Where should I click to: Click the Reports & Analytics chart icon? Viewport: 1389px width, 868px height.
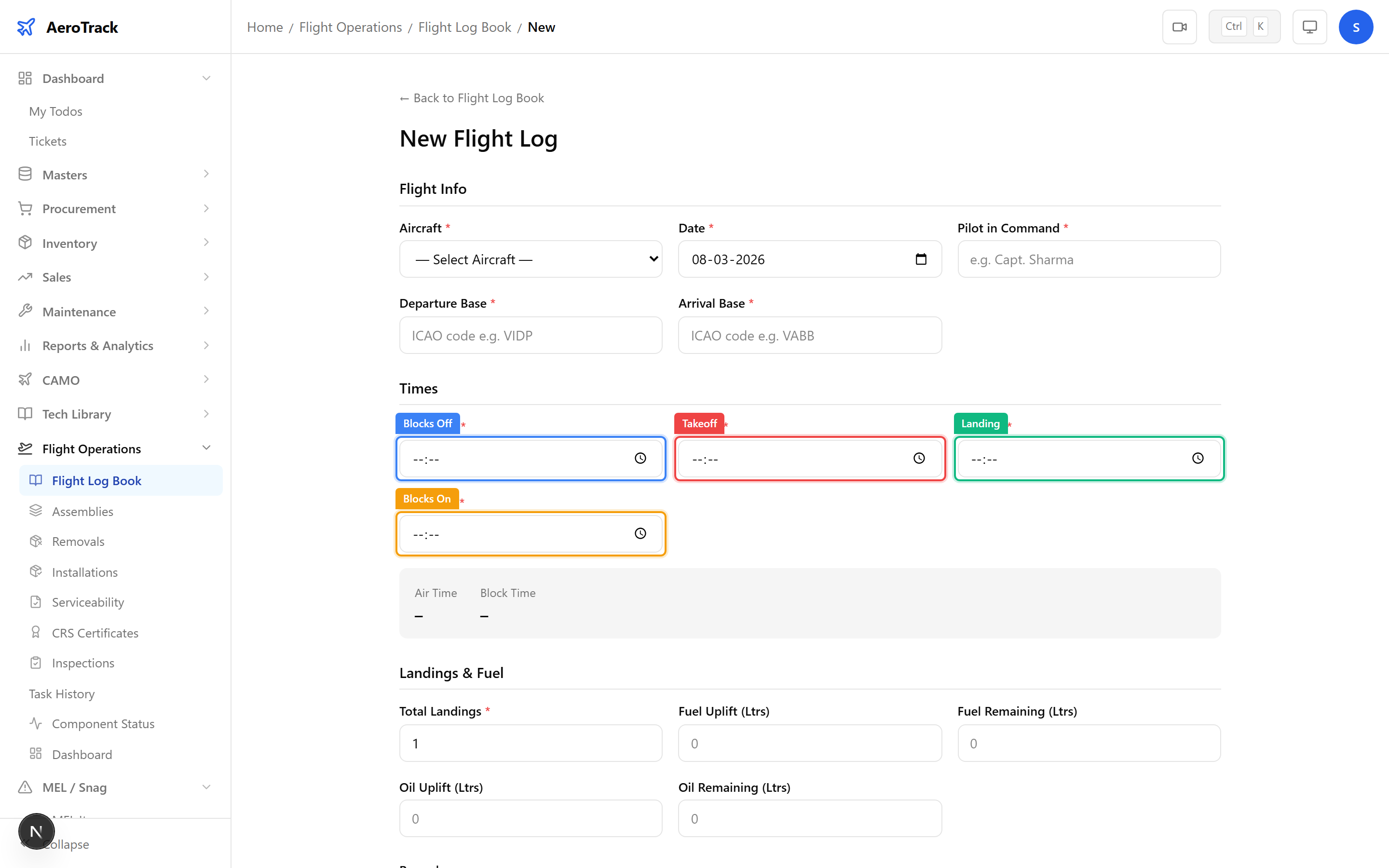(25, 345)
